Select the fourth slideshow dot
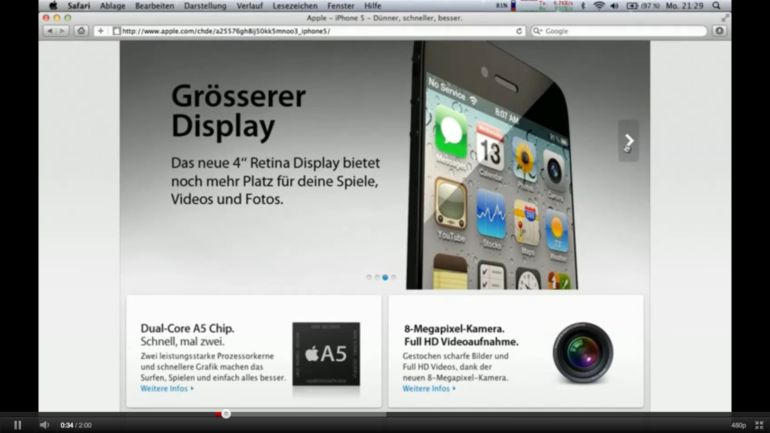The image size is (770, 433). pyautogui.click(x=393, y=277)
